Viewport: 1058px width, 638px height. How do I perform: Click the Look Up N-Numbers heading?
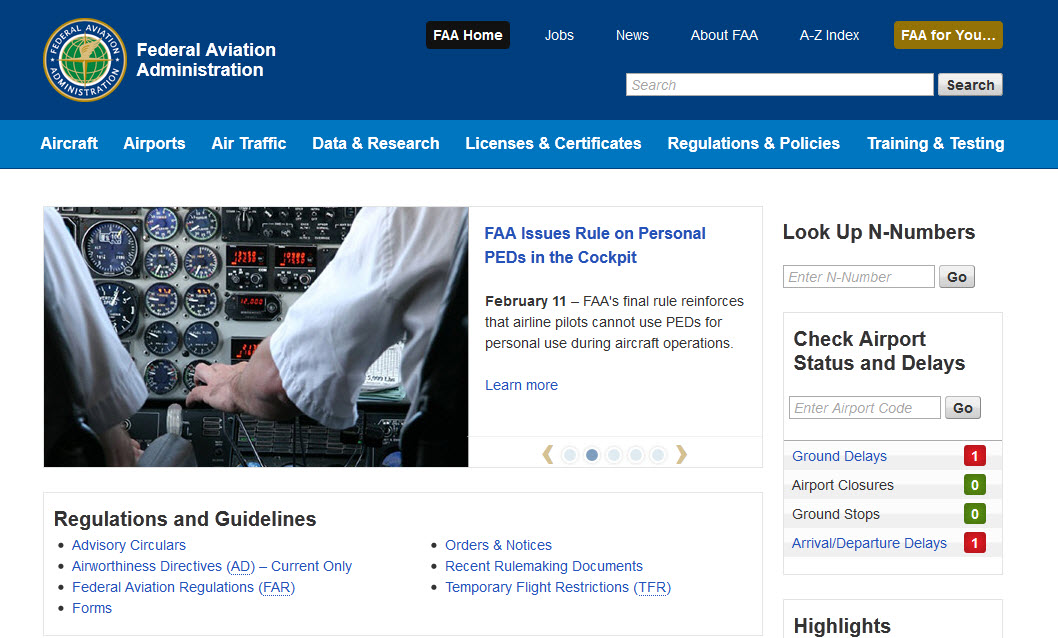point(879,232)
